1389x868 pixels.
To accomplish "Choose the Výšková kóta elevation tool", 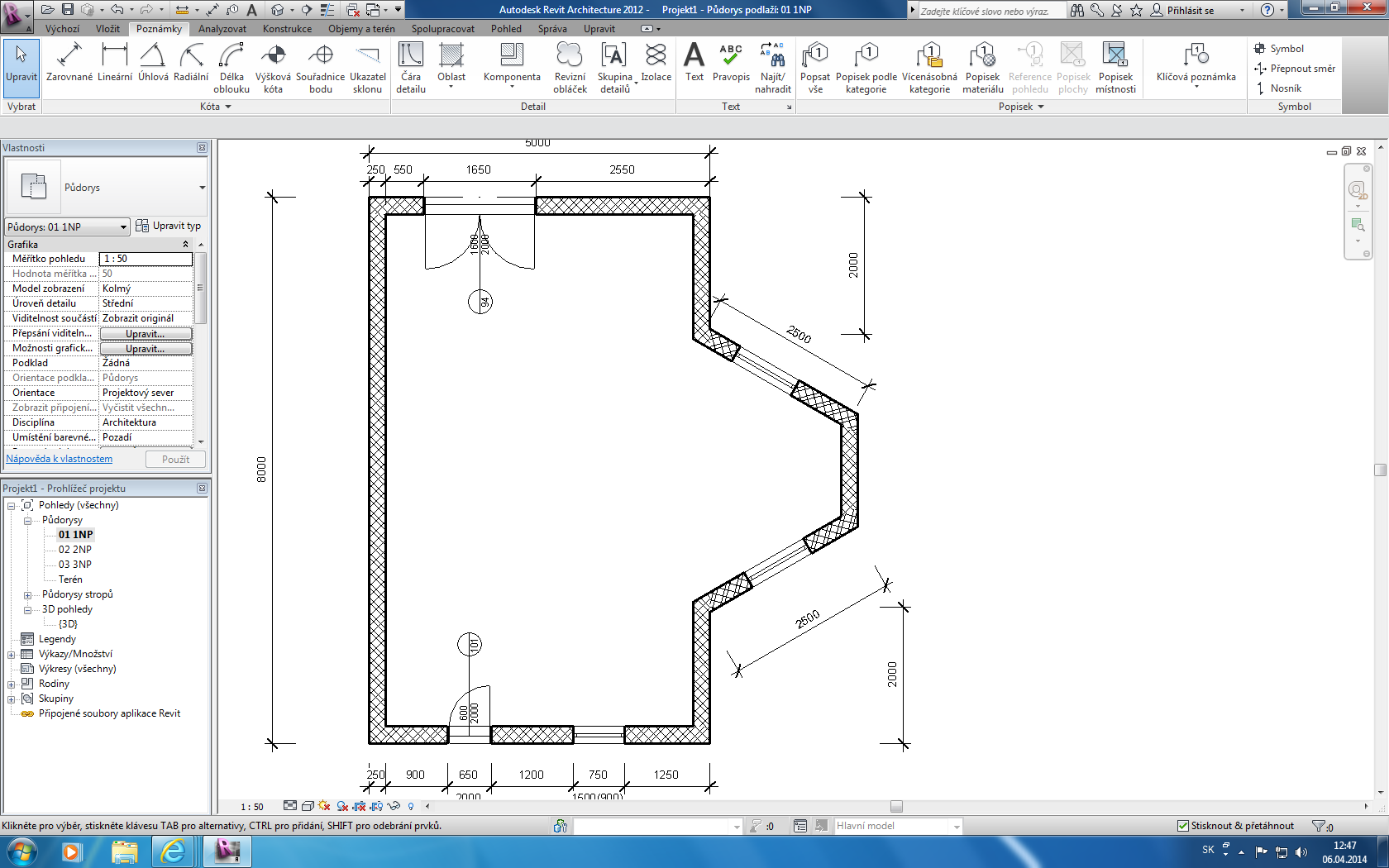I will click(x=273, y=68).
